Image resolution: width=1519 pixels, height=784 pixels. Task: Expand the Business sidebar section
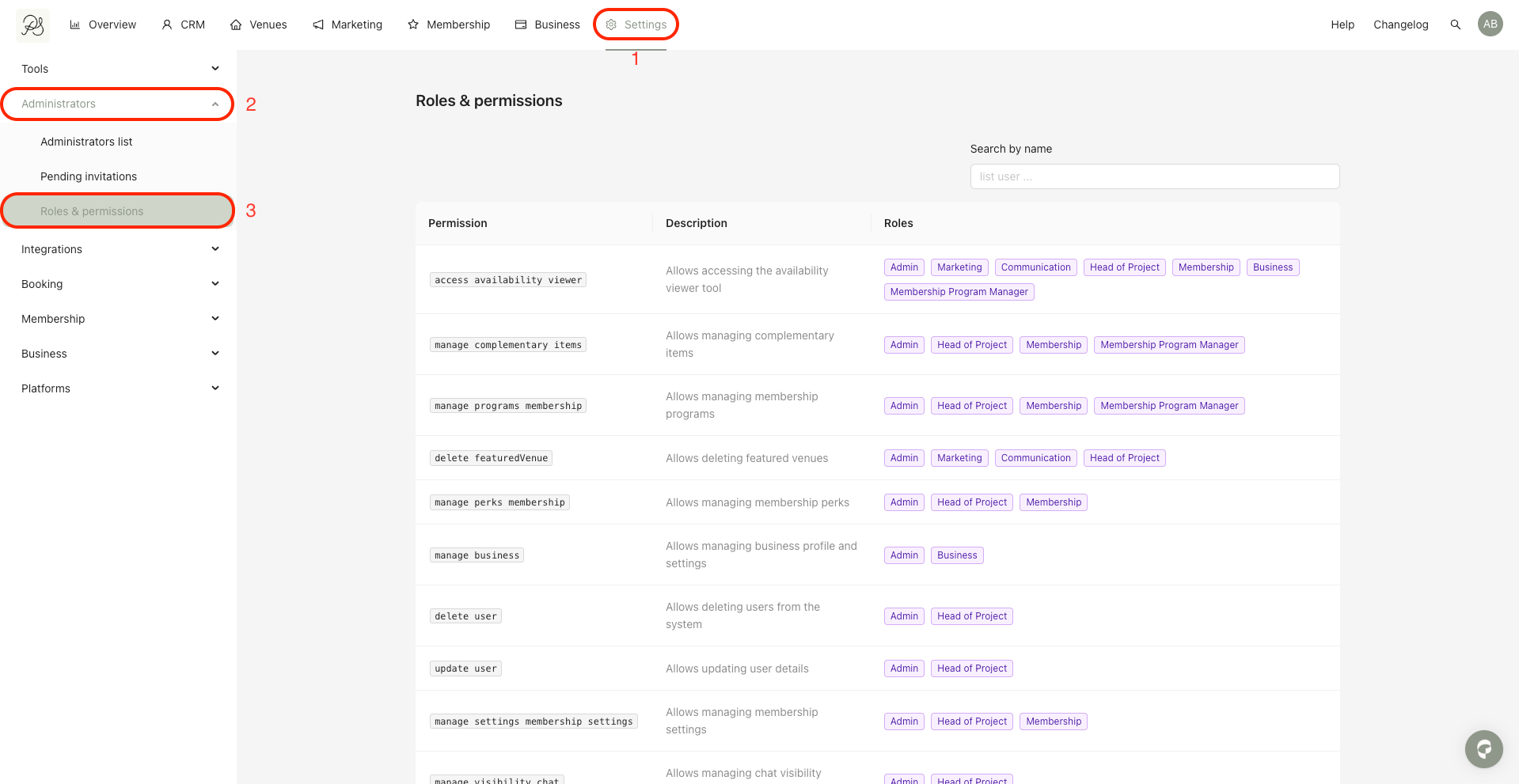(119, 354)
